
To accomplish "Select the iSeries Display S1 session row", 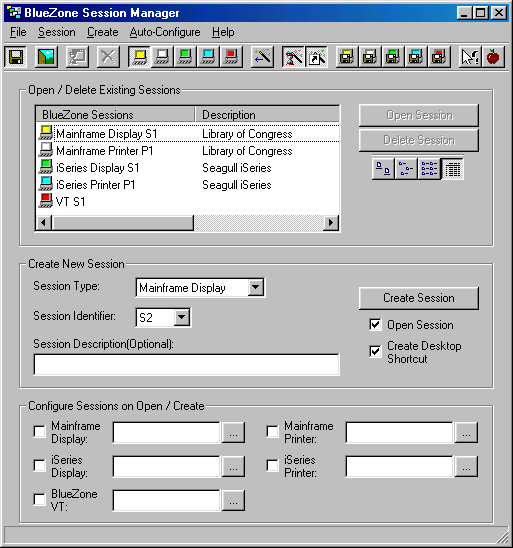I will click(x=188, y=168).
